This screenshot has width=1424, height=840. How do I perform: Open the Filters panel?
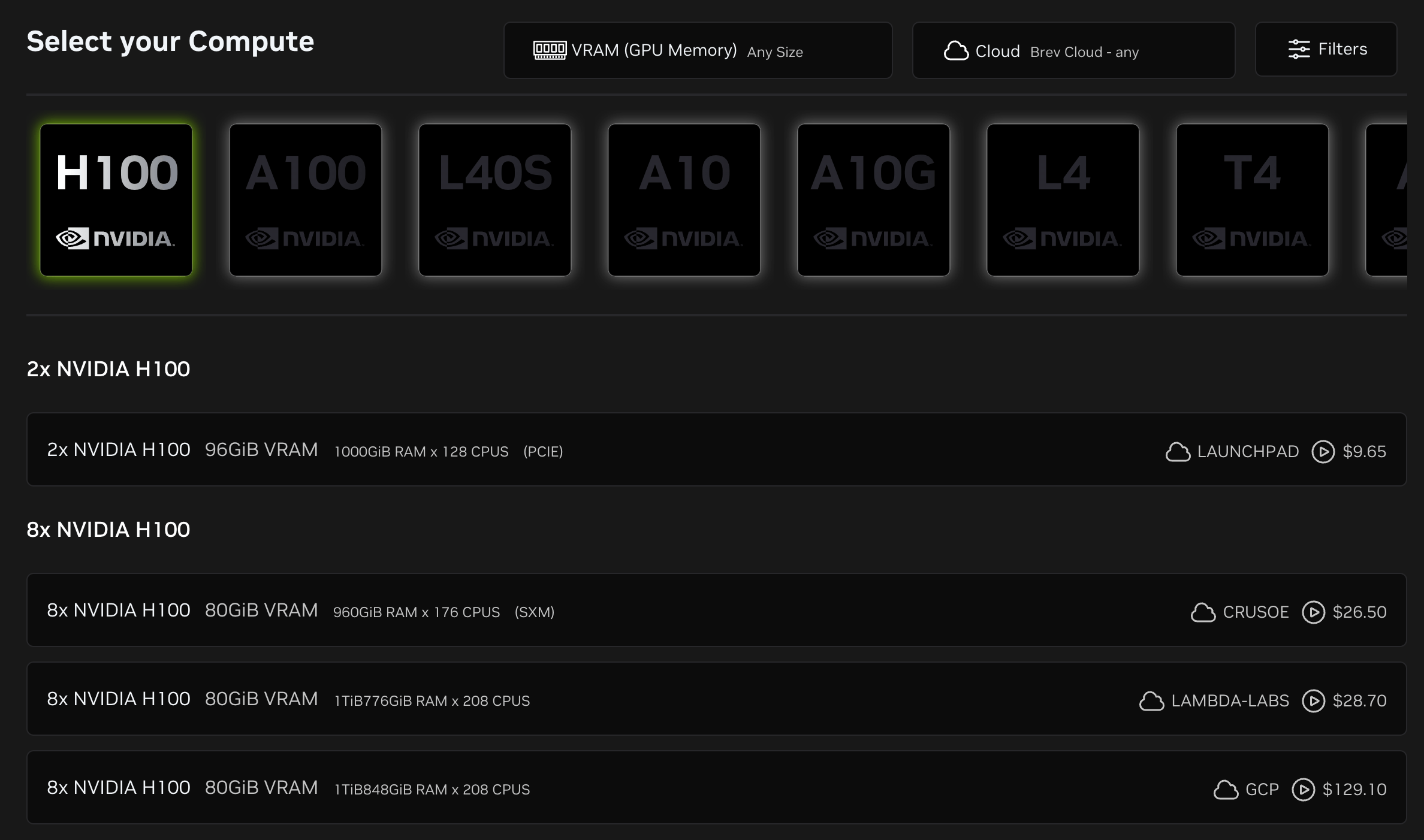[x=1326, y=49]
